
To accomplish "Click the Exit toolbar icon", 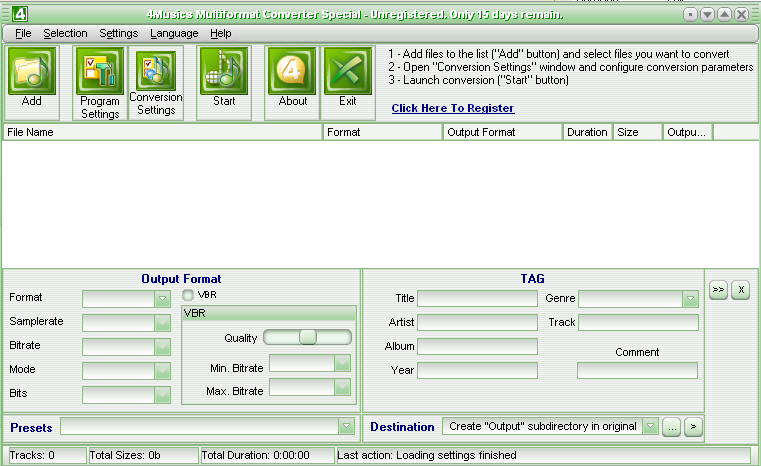I will click(x=347, y=71).
